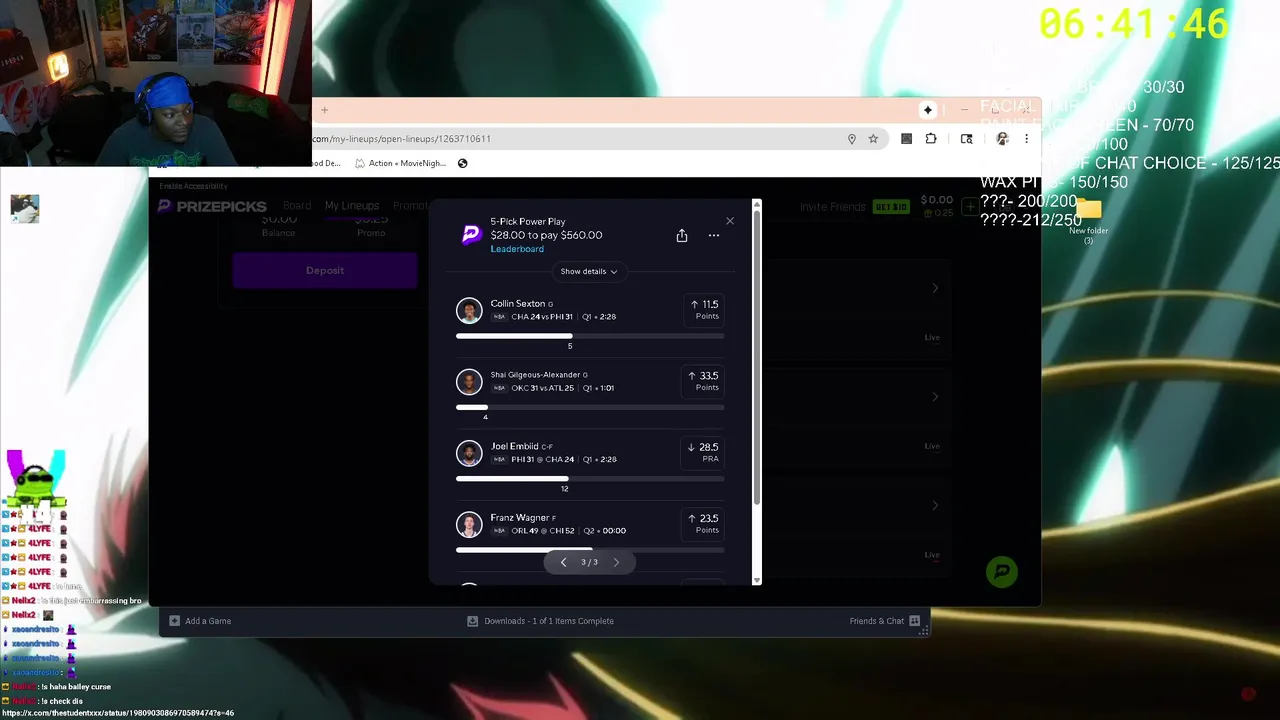
Task: Open Friends & Chat in Steam window
Action: coord(885,621)
